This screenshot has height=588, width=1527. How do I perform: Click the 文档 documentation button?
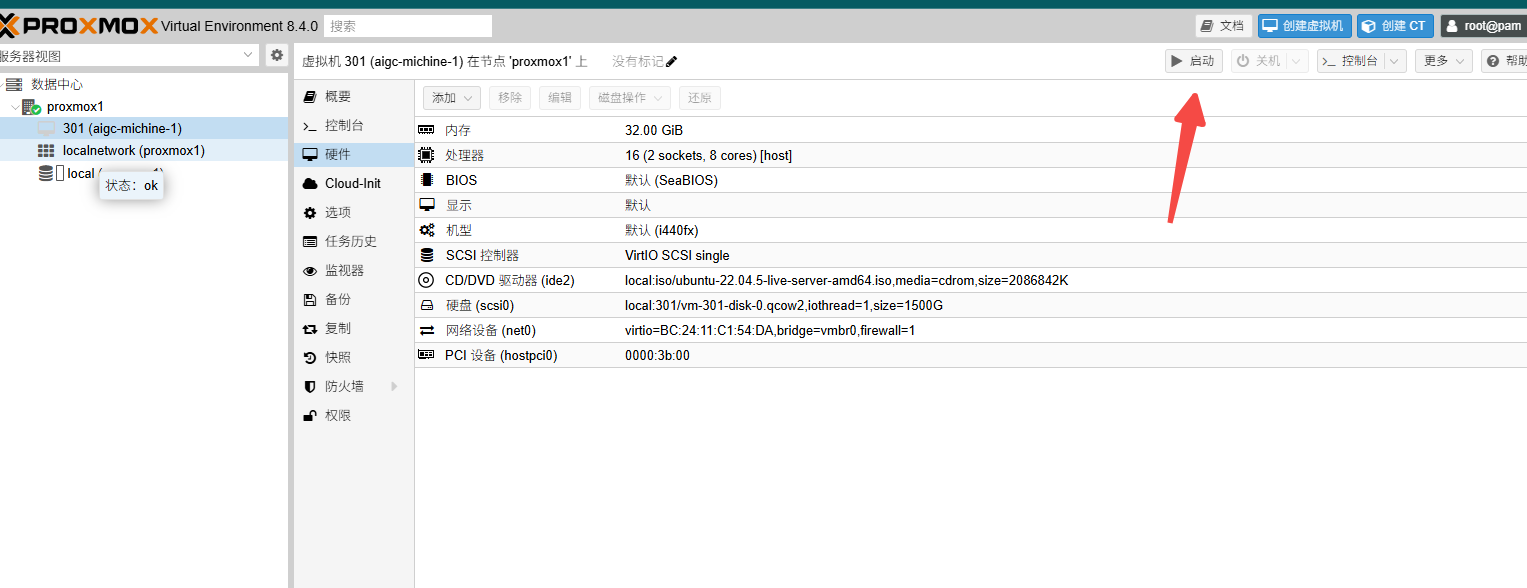click(1223, 25)
